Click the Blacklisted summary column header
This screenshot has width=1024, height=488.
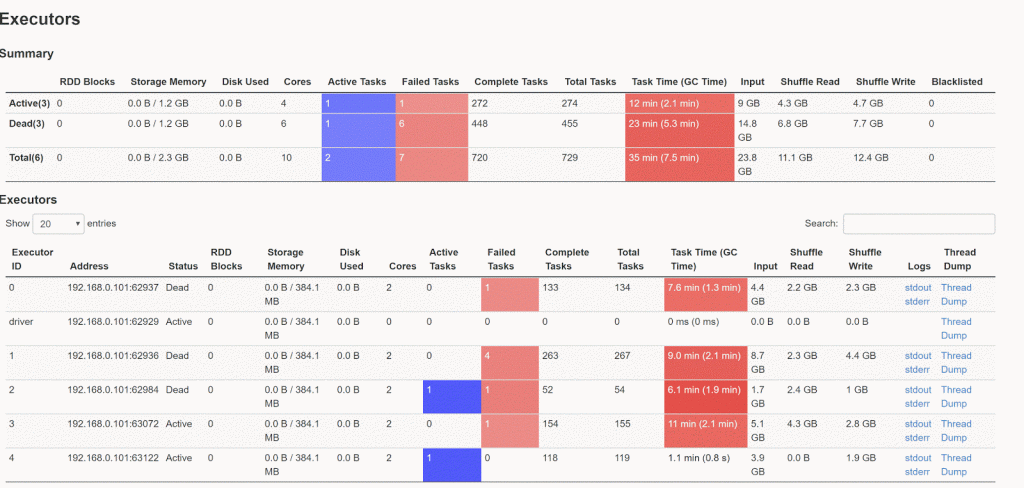[957, 82]
